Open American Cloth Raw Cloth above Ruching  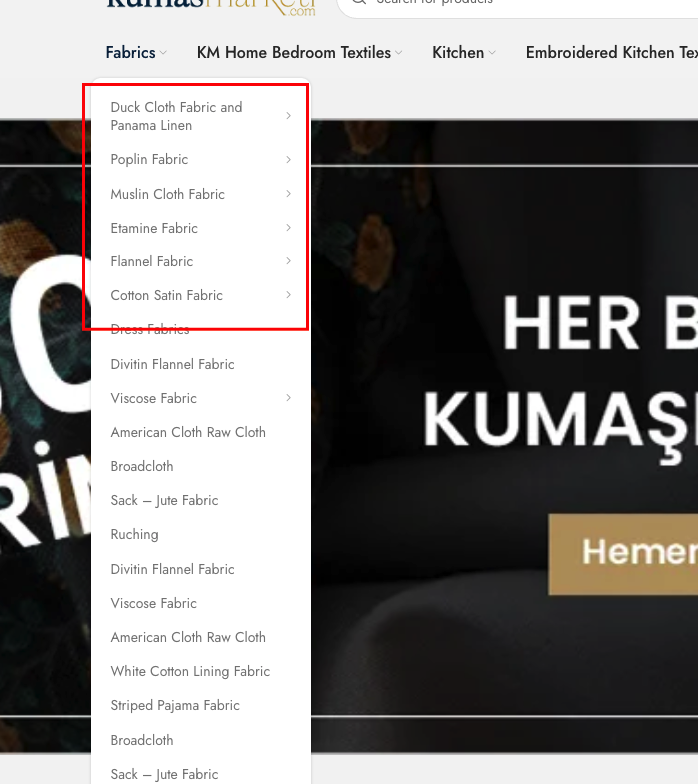(x=188, y=432)
